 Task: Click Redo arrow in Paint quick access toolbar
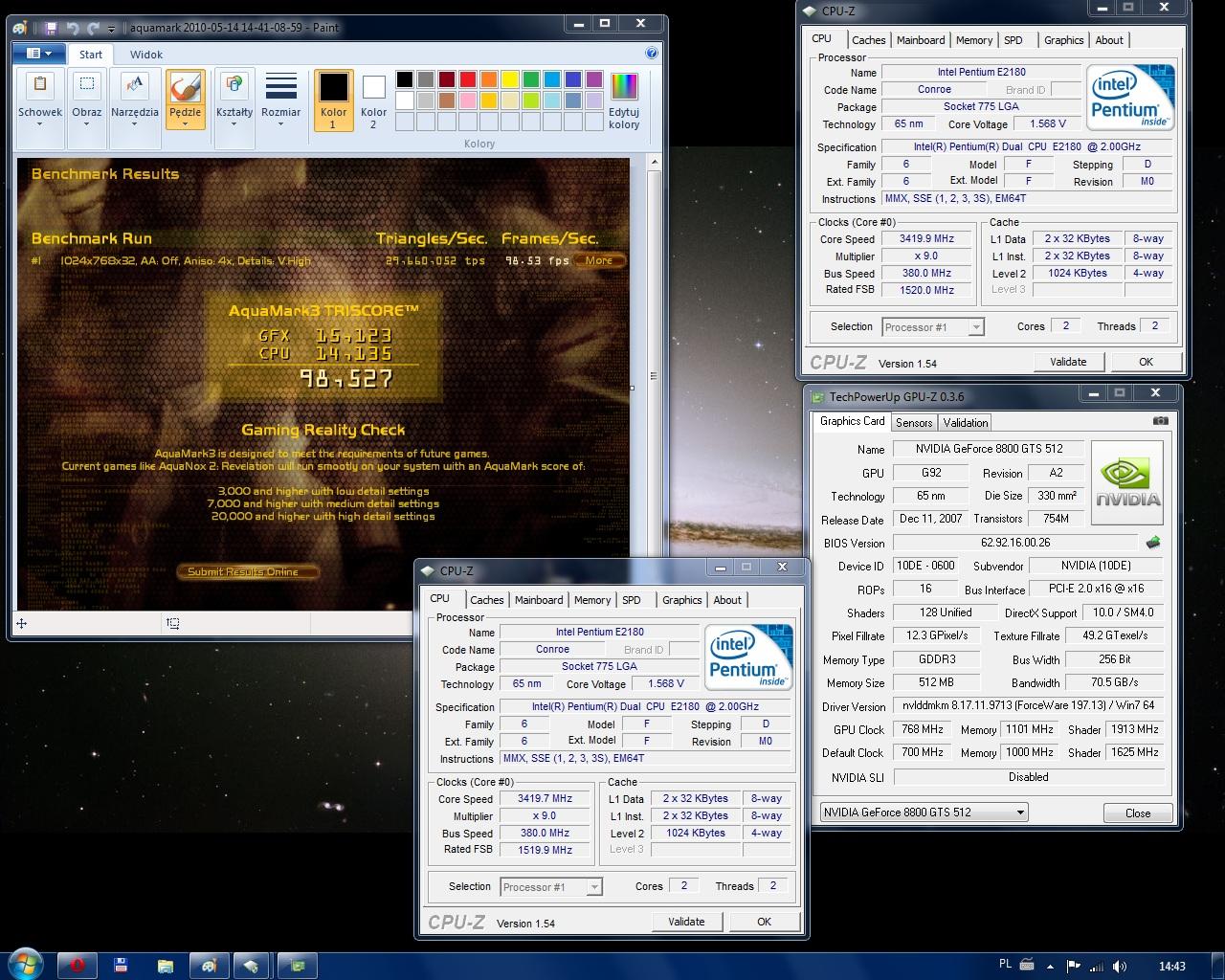(93, 28)
